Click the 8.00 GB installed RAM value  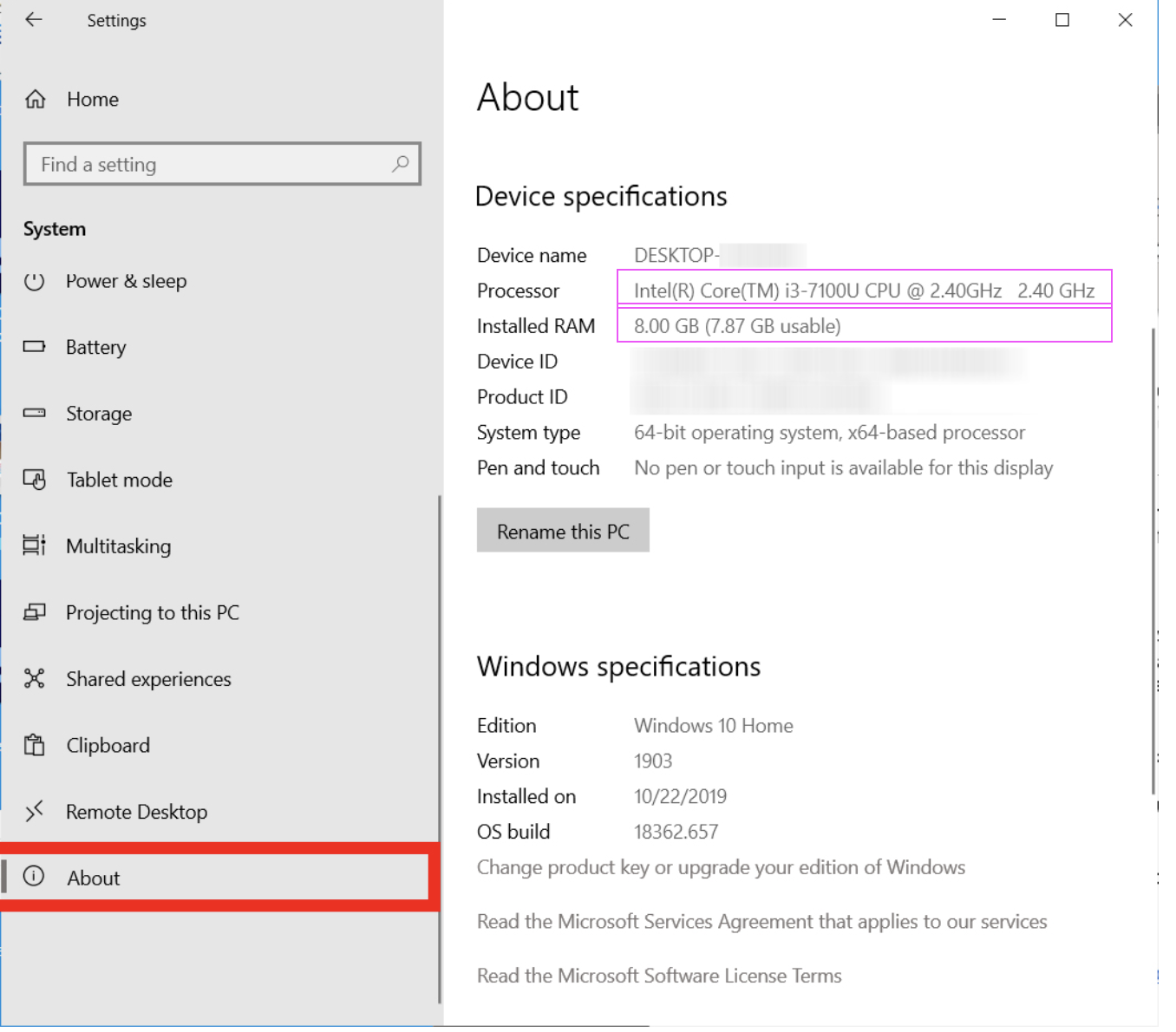(737, 326)
